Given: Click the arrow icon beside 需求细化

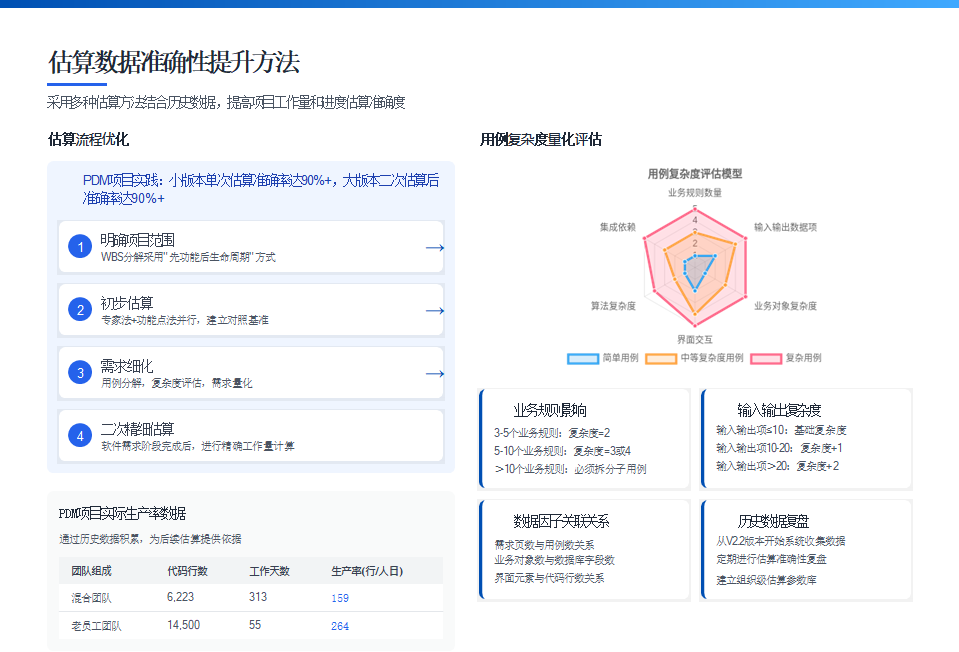Looking at the screenshot, I should coord(436,373).
